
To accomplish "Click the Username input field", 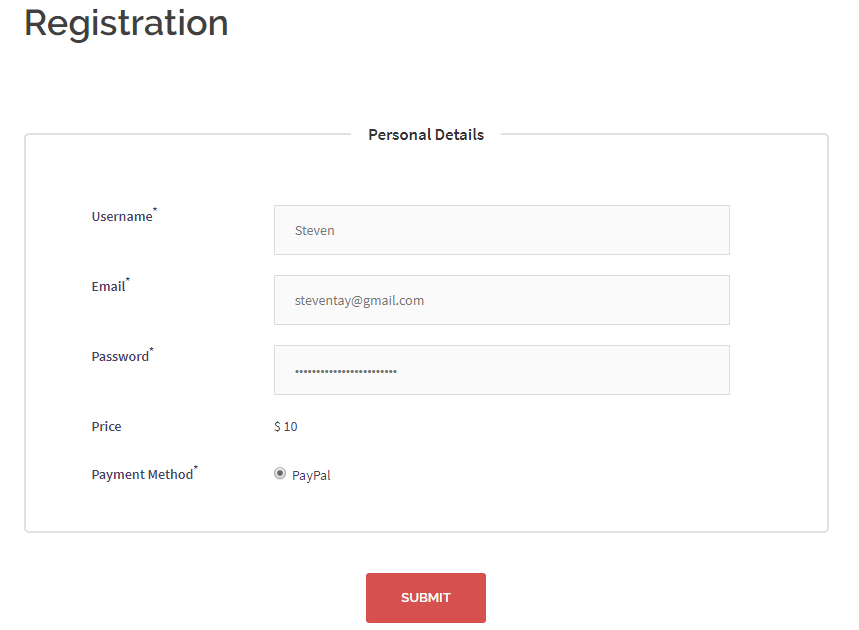I will (501, 230).
